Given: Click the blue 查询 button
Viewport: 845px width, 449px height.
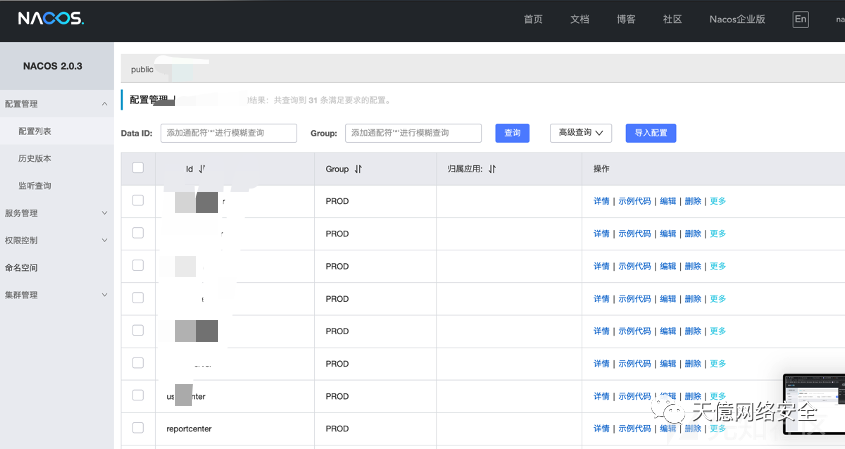Looking at the screenshot, I should coord(512,133).
